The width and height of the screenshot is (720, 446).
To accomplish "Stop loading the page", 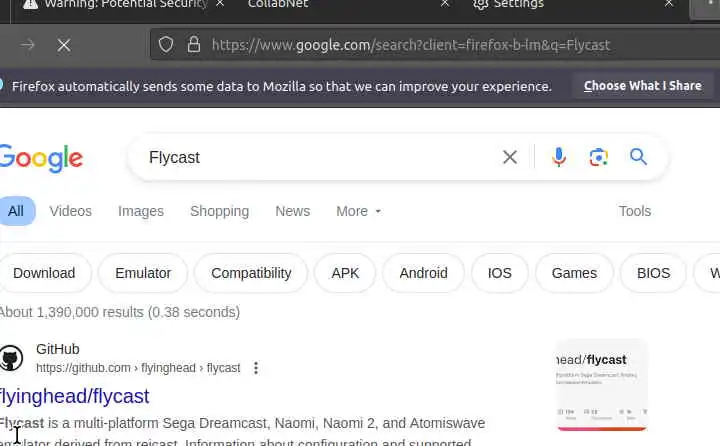I will coord(63,45).
